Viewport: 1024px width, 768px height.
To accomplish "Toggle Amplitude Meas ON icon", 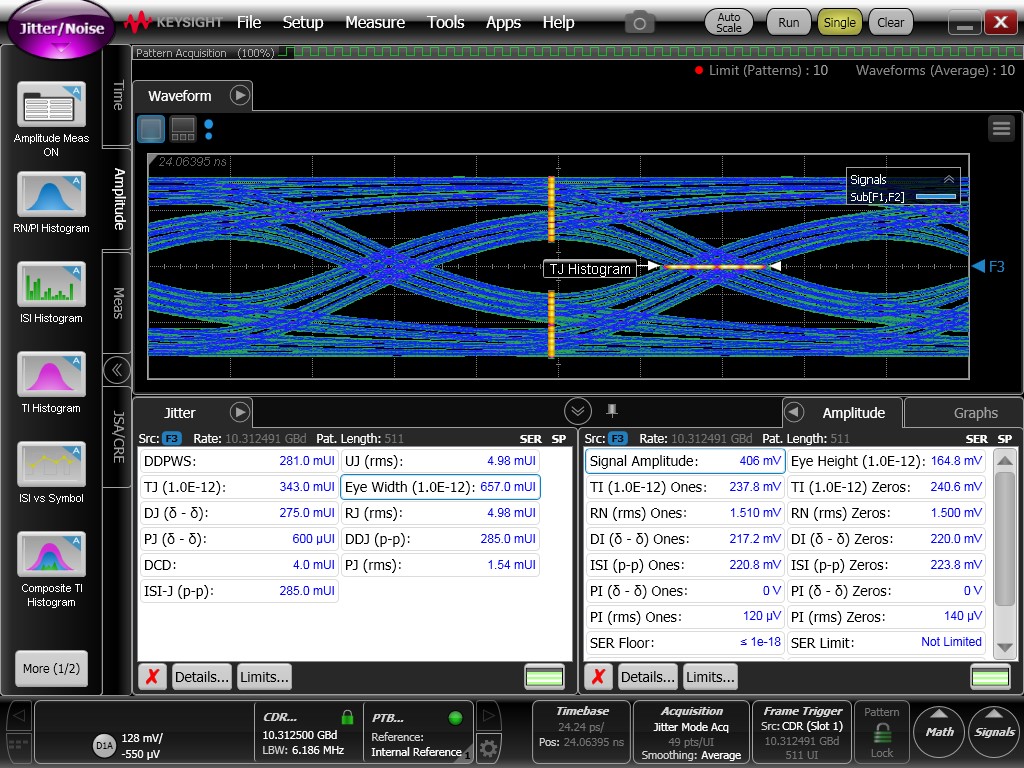I will pos(51,104).
